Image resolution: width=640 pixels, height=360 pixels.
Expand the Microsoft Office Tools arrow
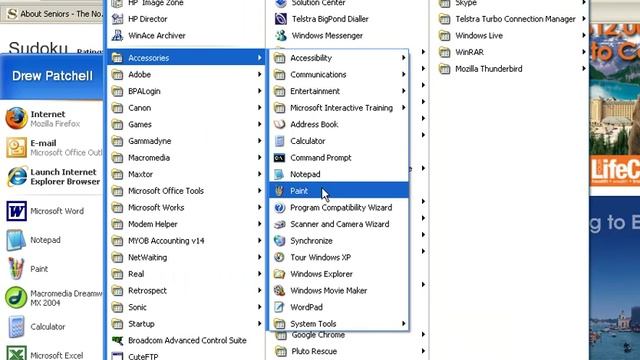(260, 191)
